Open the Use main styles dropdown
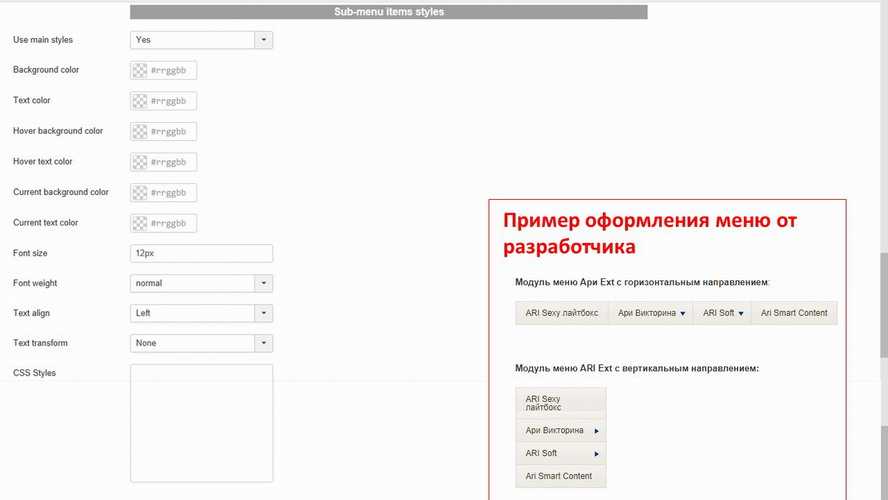The image size is (888, 500). [264, 40]
